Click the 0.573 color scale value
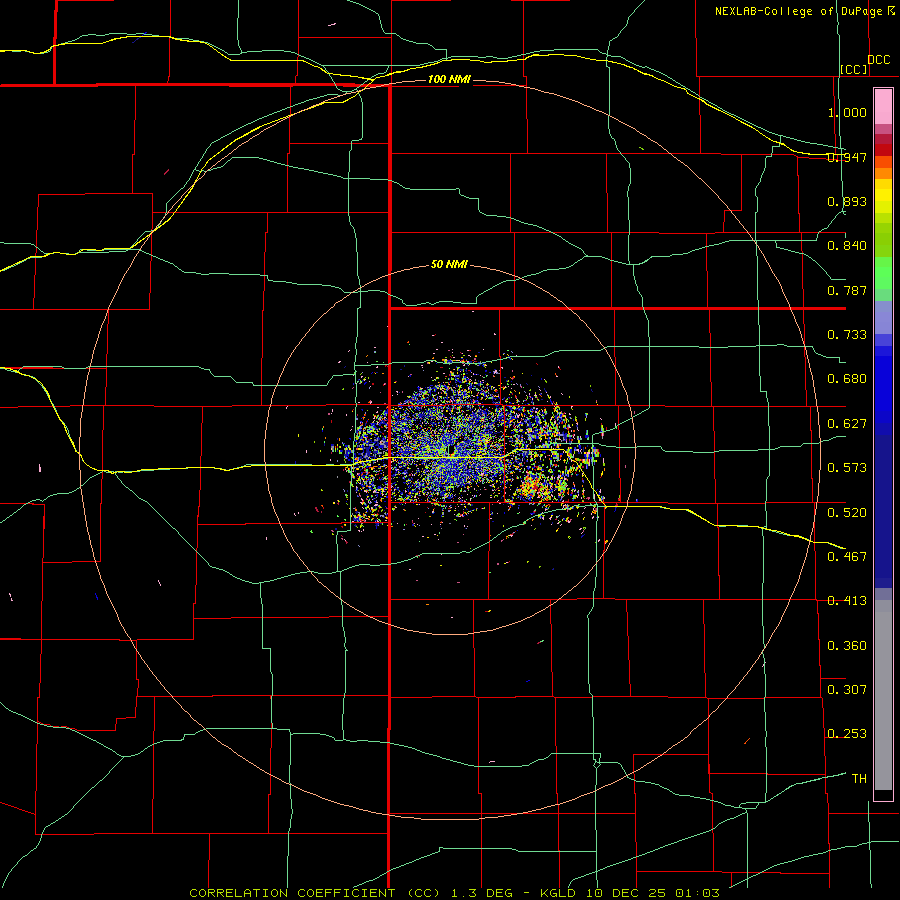Viewport: 900px width, 900px height. [x=847, y=468]
